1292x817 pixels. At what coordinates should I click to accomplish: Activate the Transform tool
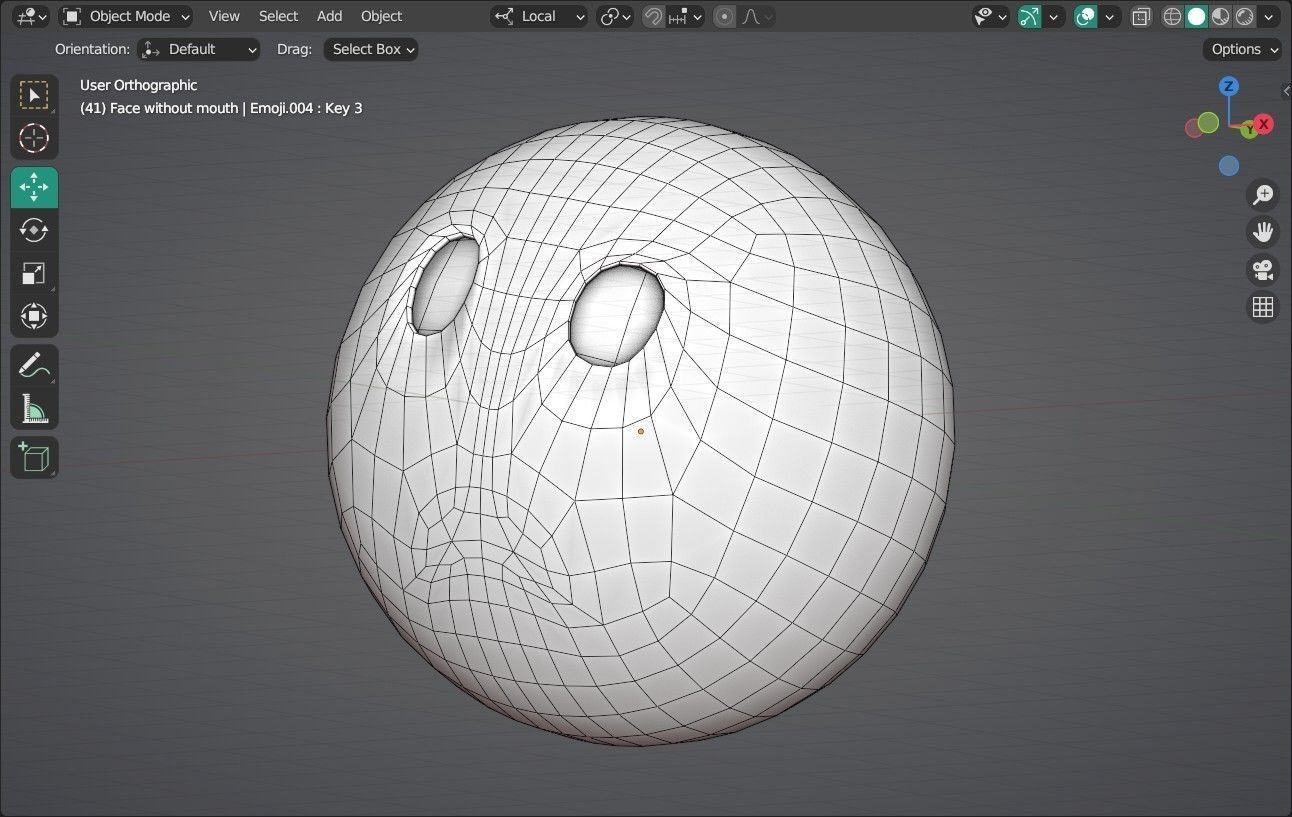[x=34, y=316]
